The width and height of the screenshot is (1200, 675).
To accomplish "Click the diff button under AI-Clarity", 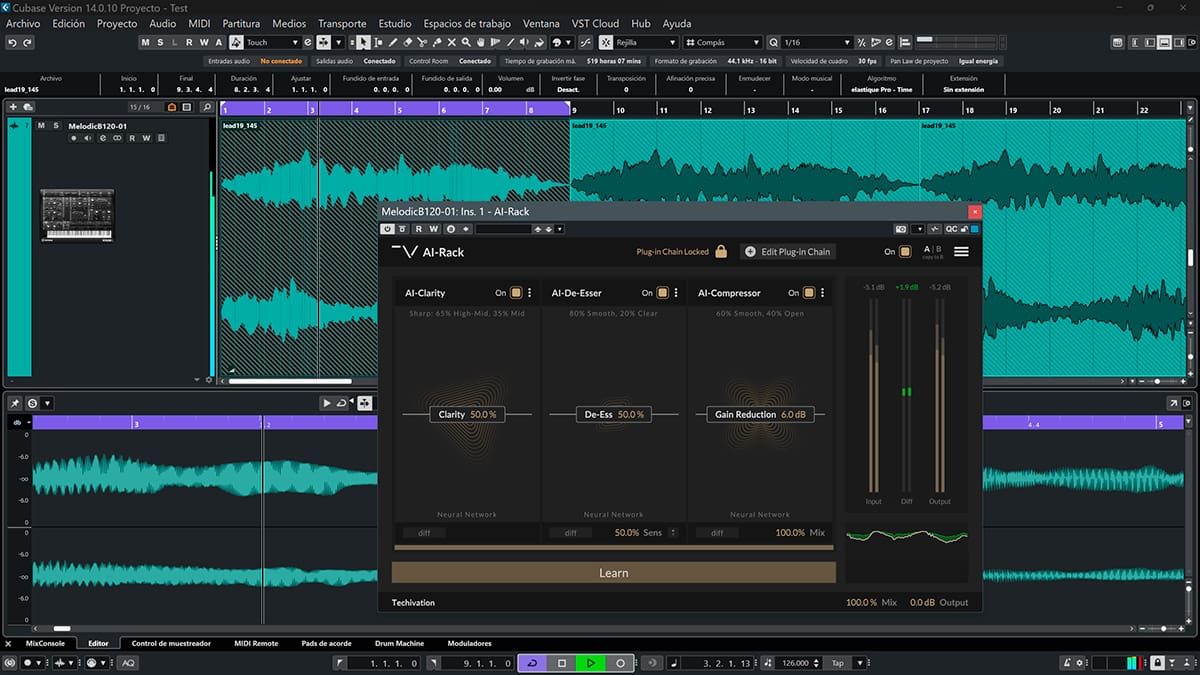I will (x=424, y=532).
